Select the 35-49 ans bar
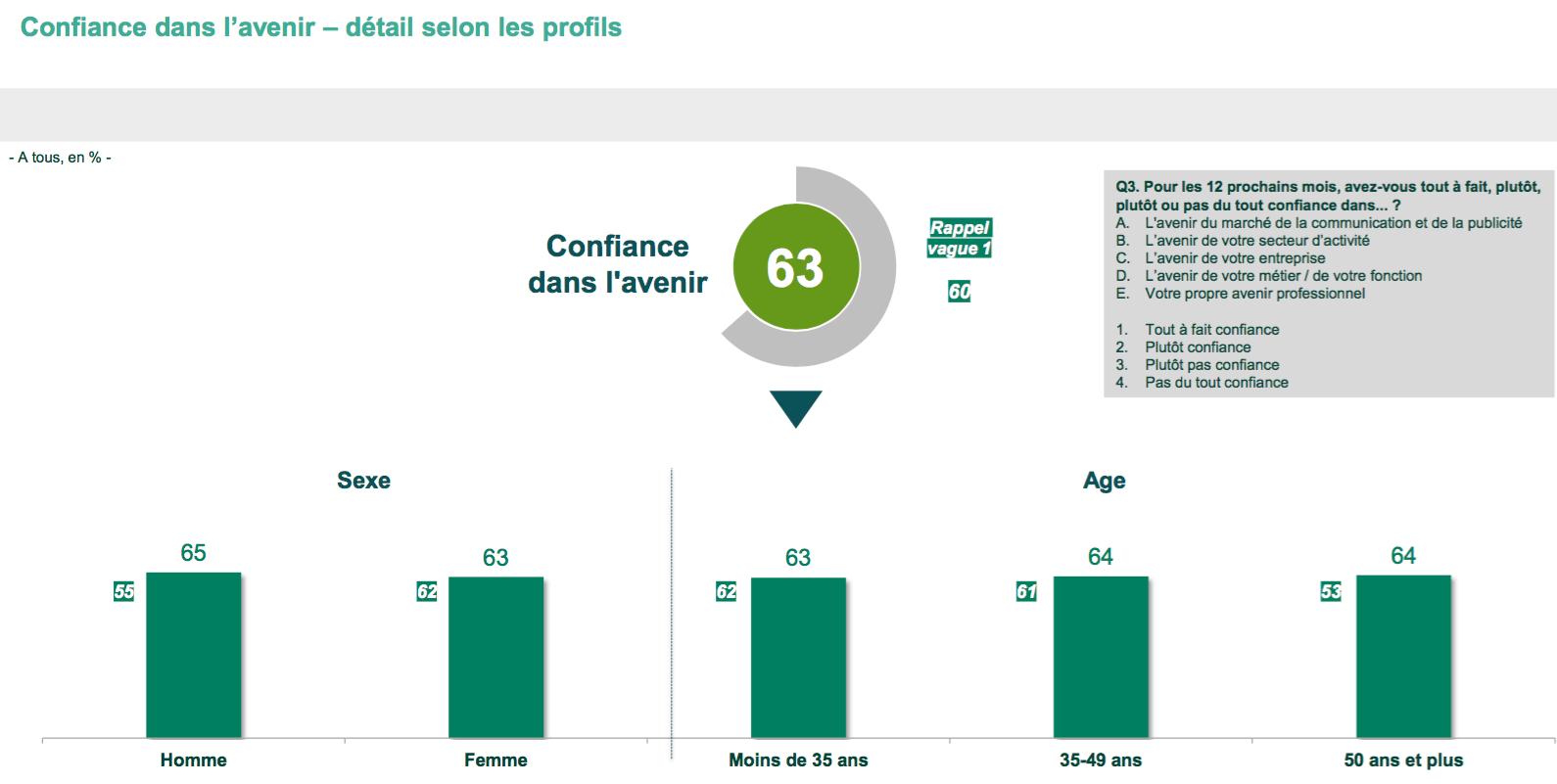 pyautogui.click(x=1102, y=657)
